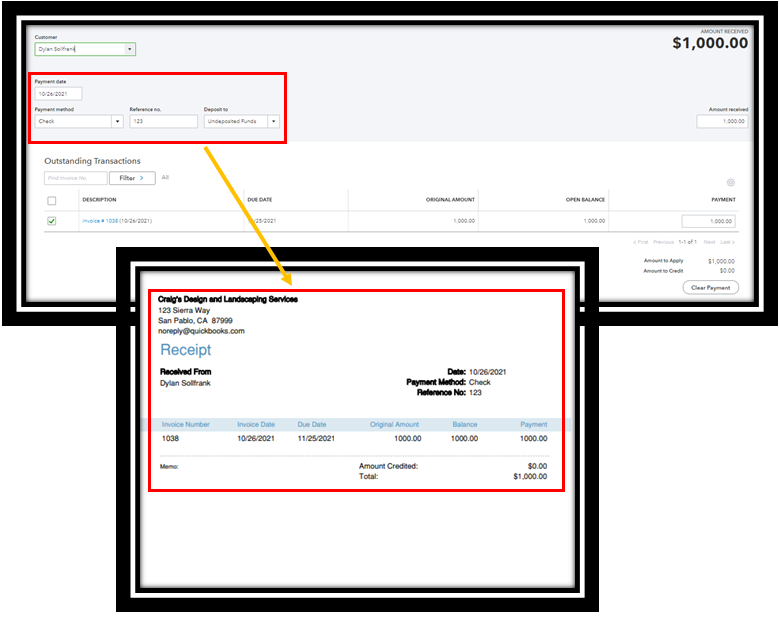Go to Previous page link

pos(663,242)
